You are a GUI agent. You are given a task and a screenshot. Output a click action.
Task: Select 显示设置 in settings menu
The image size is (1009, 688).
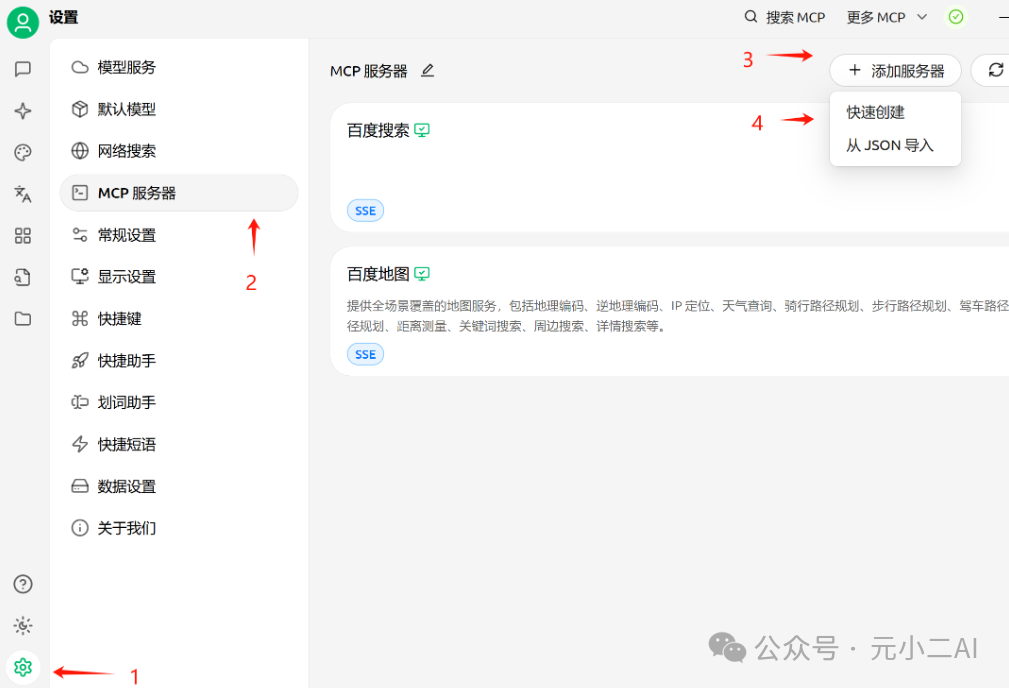(x=179, y=277)
